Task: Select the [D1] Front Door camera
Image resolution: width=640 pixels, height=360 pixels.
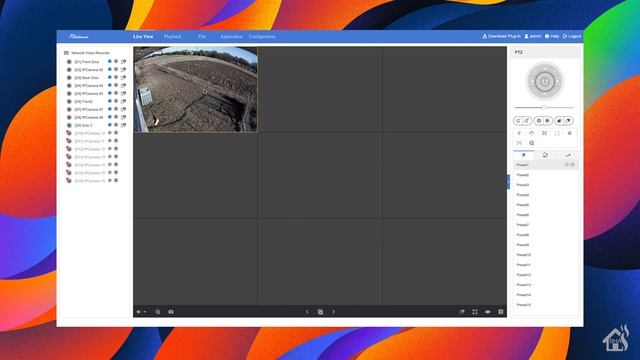Action: coord(87,62)
